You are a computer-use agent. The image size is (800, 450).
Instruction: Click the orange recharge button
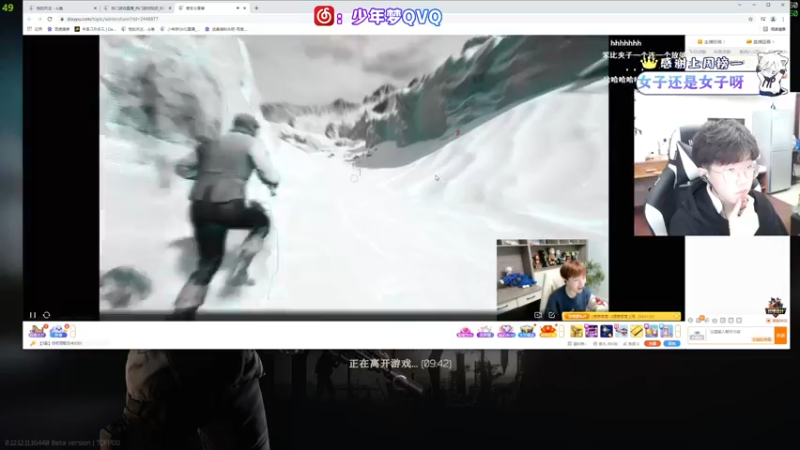(x=653, y=344)
